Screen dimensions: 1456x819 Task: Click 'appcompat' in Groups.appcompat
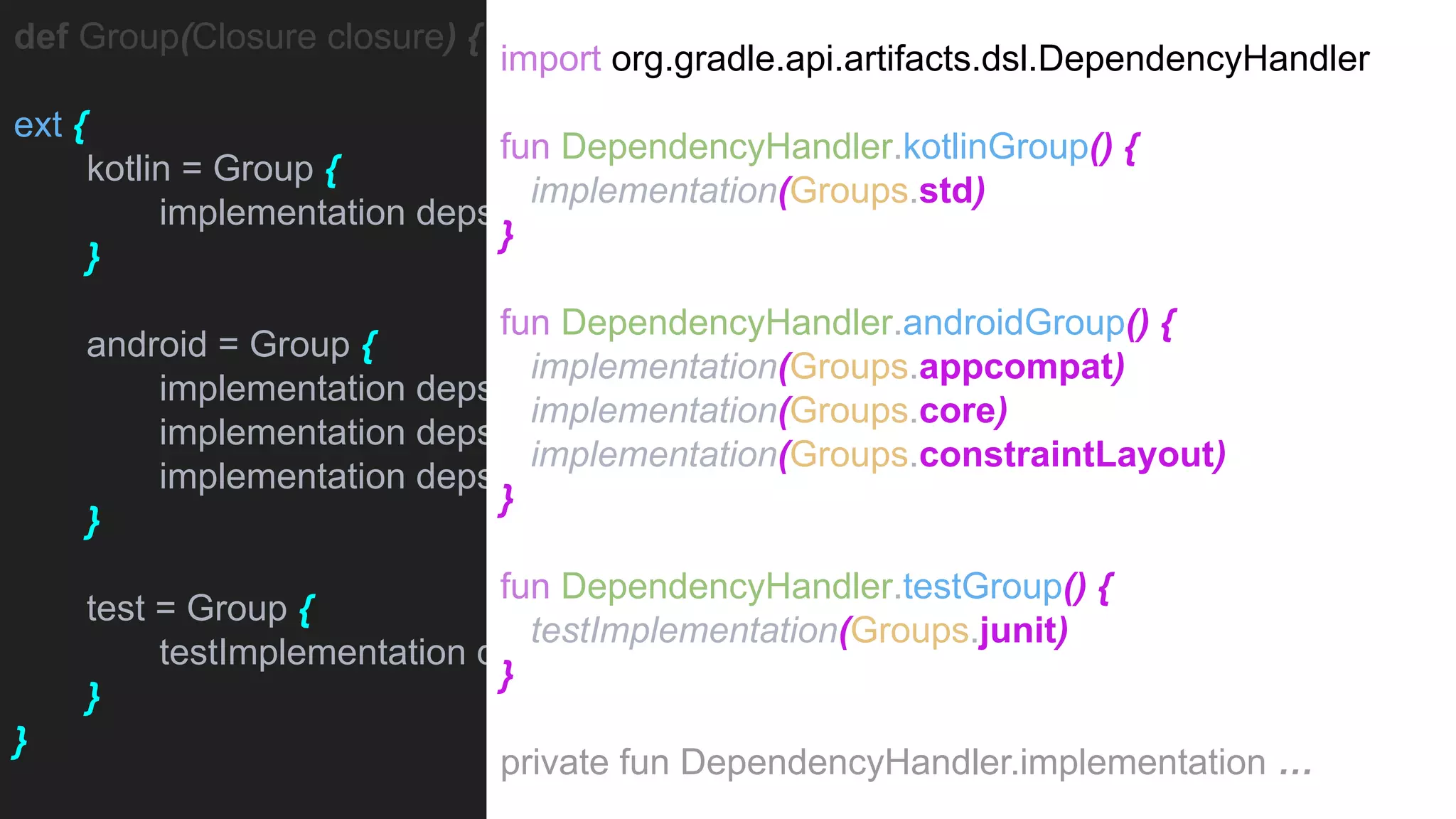[x=1016, y=368]
